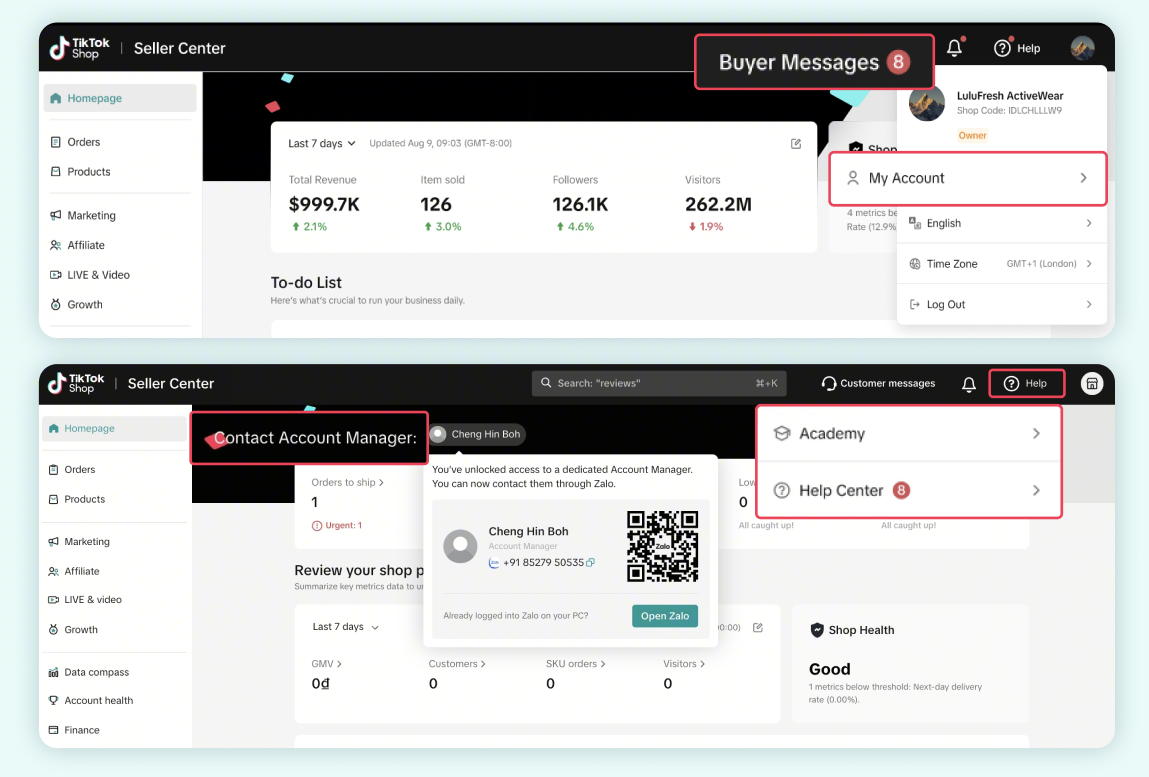
Task: Open Help Center in the Help menu
Action: coord(909,490)
